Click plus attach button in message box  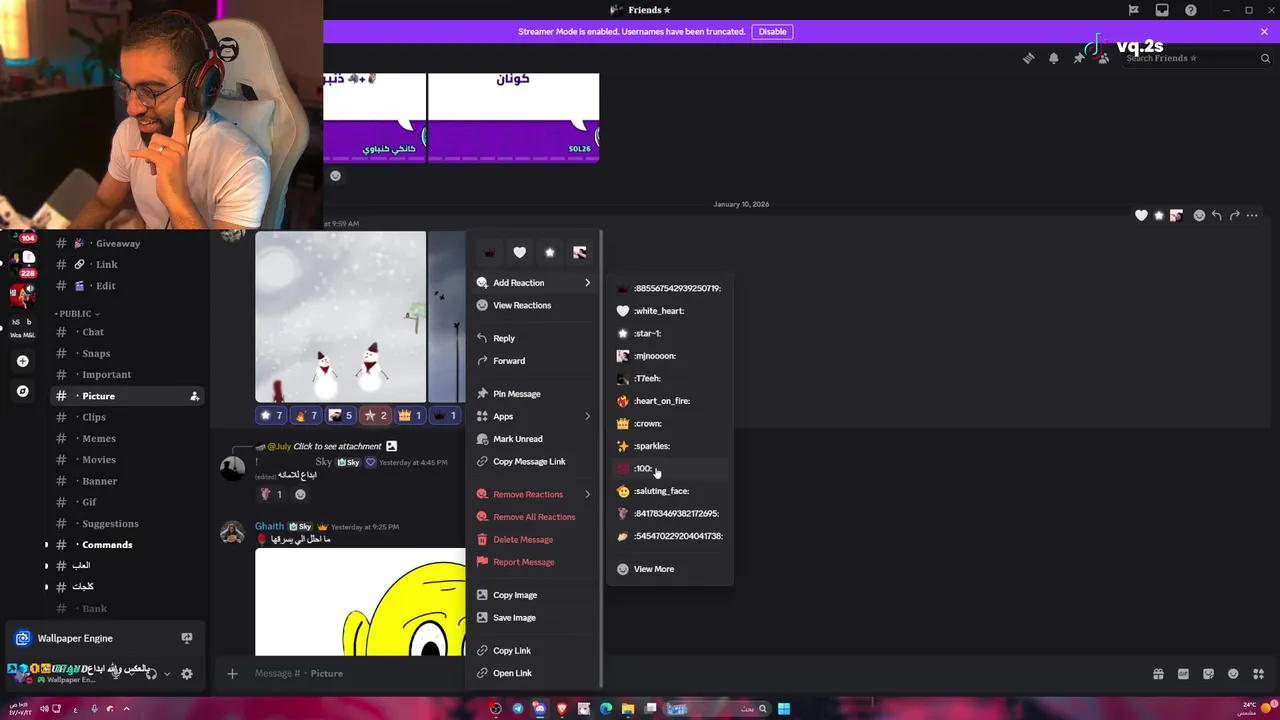(232, 674)
